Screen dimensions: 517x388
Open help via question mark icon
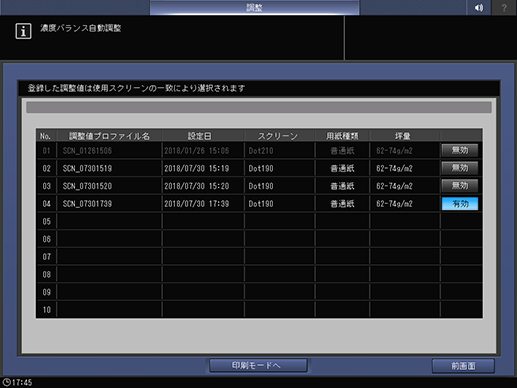(504, 7)
